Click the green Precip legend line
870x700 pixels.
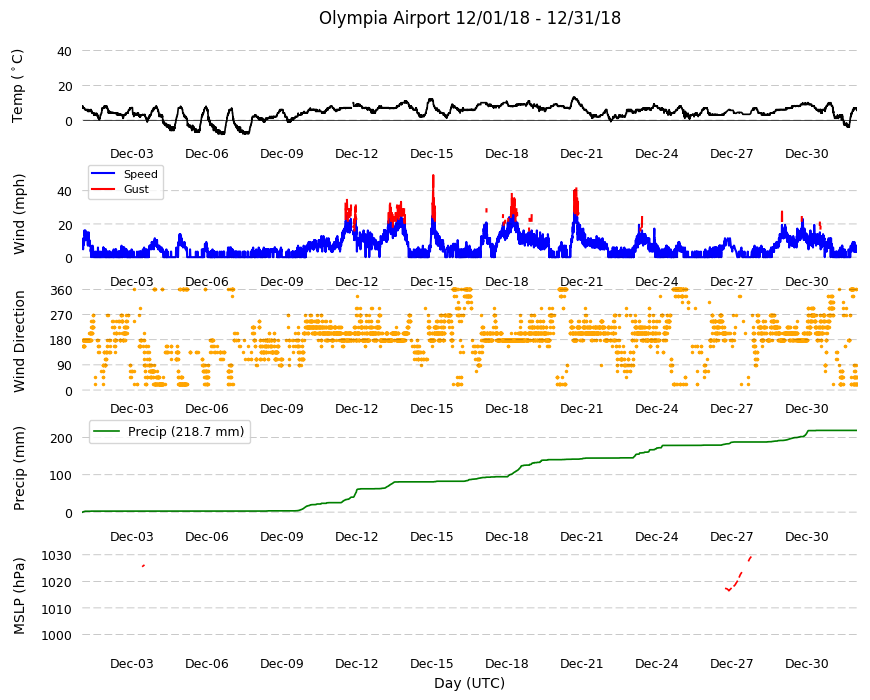(x=106, y=431)
